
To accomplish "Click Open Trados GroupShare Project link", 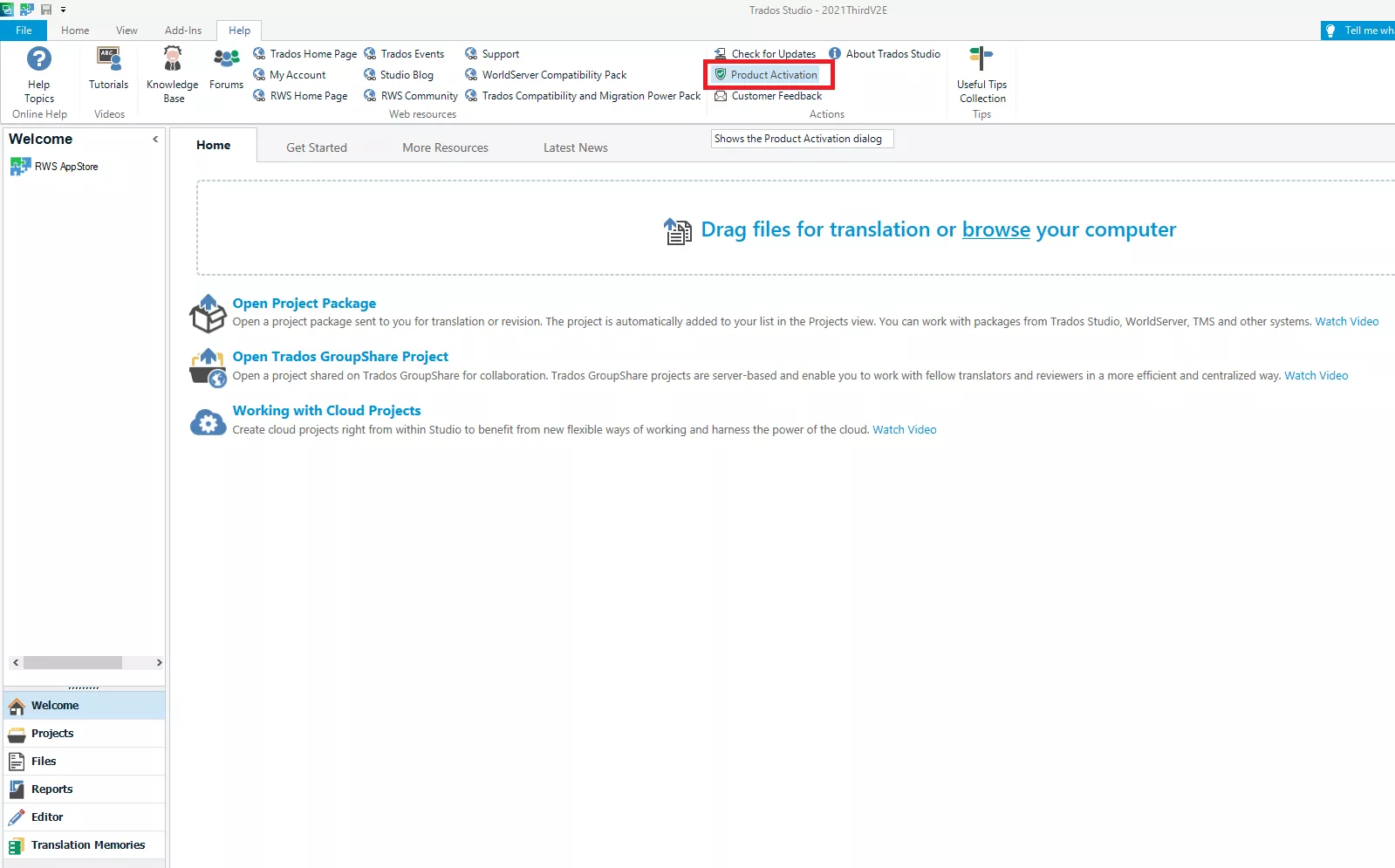I will (x=340, y=357).
